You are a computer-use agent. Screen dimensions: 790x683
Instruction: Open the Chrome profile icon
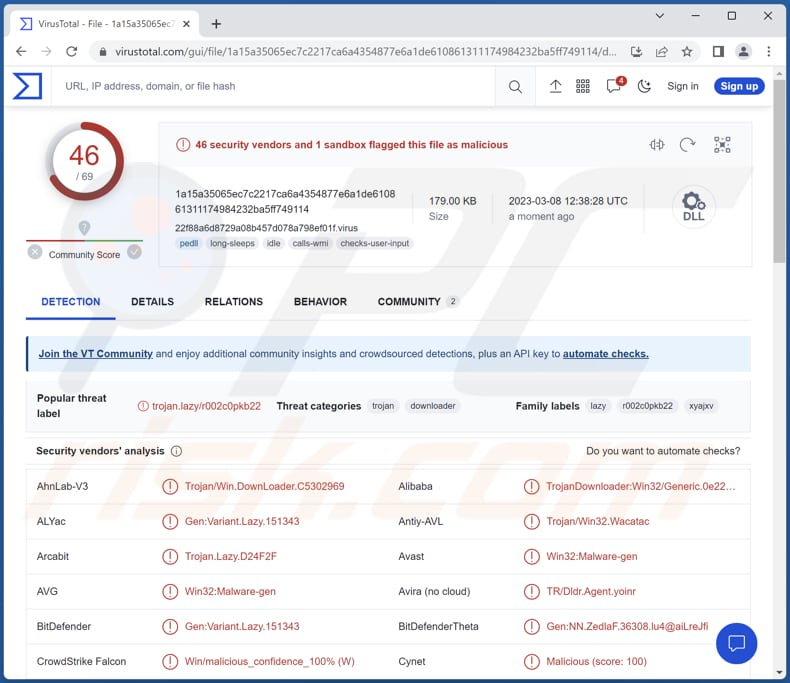[x=743, y=51]
